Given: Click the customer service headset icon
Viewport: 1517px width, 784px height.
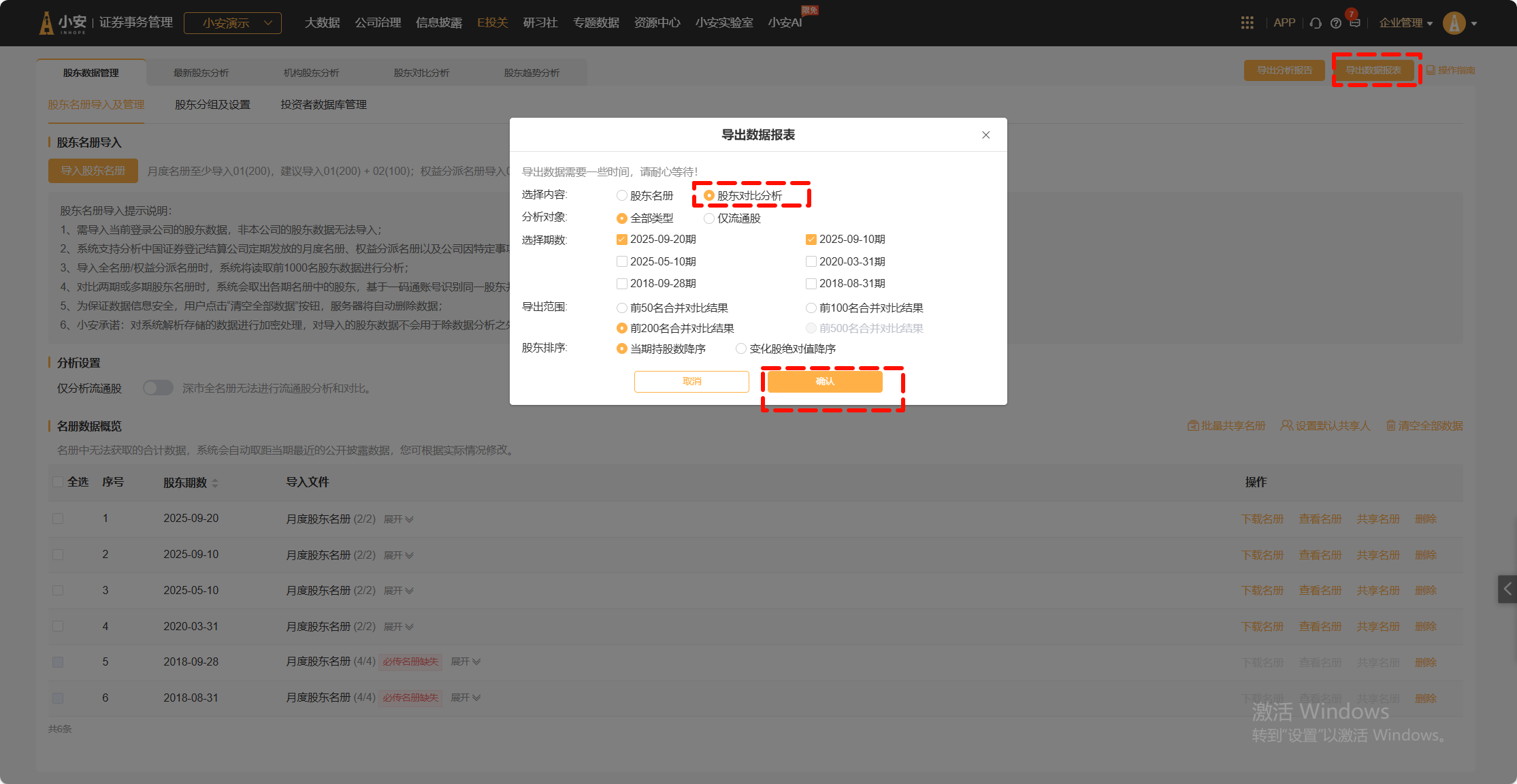Looking at the screenshot, I should pyautogui.click(x=1316, y=23).
